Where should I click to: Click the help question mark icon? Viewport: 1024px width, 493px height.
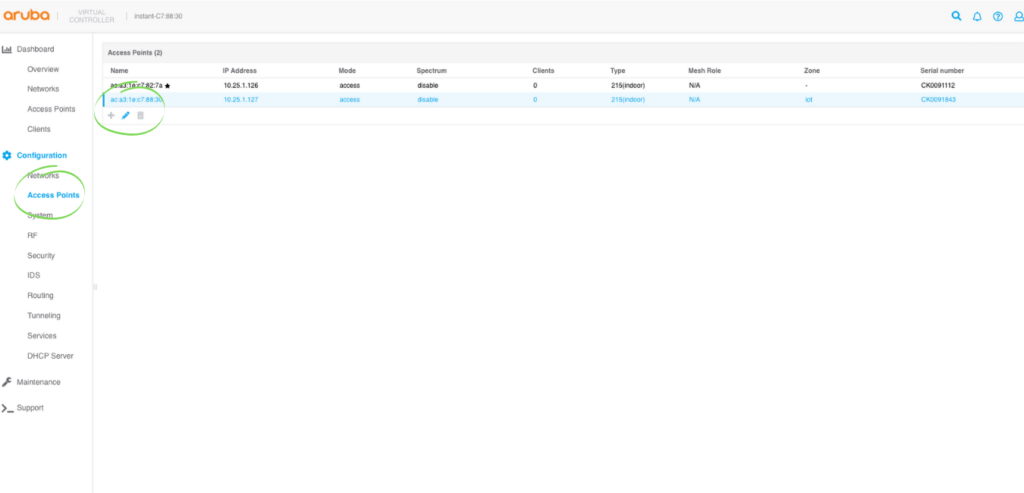[997, 16]
